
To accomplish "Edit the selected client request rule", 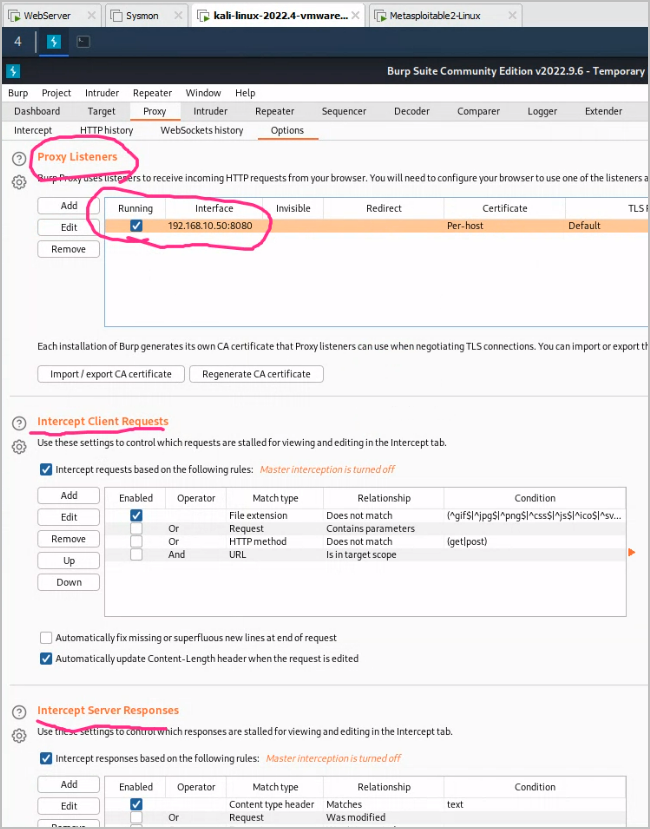I will pyautogui.click(x=69, y=517).
